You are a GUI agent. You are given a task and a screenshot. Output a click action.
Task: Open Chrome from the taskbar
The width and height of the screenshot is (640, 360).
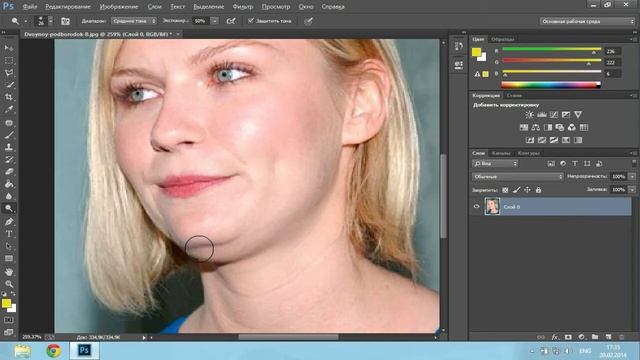53,351
